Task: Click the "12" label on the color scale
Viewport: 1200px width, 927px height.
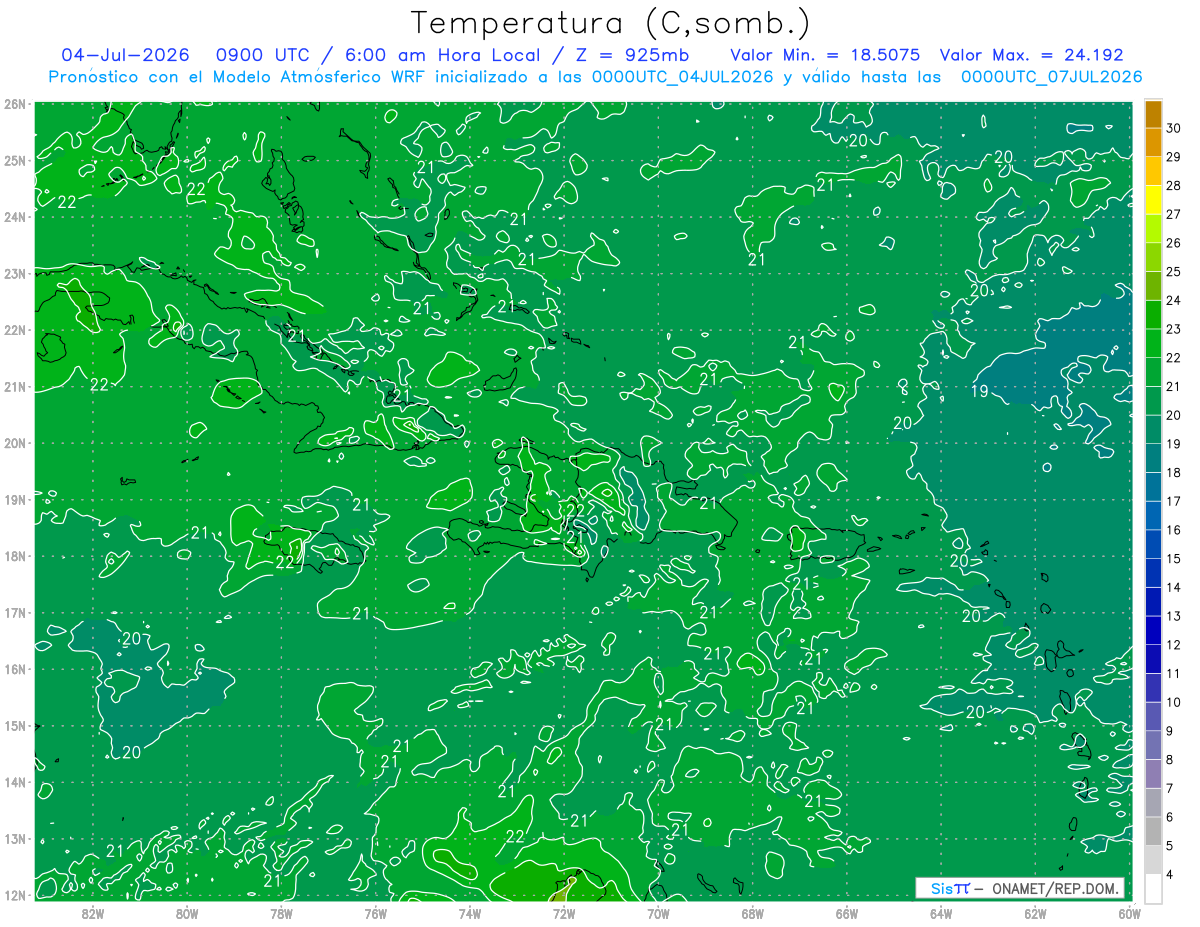Action: pyautogui.click(x=1175, y=645)
